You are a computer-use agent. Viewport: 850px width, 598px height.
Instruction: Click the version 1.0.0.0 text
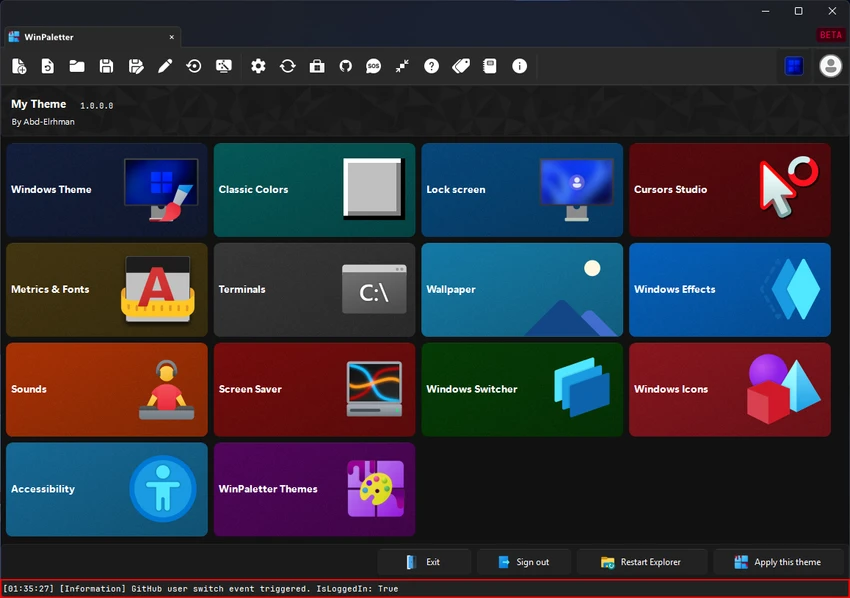(96, 106)
